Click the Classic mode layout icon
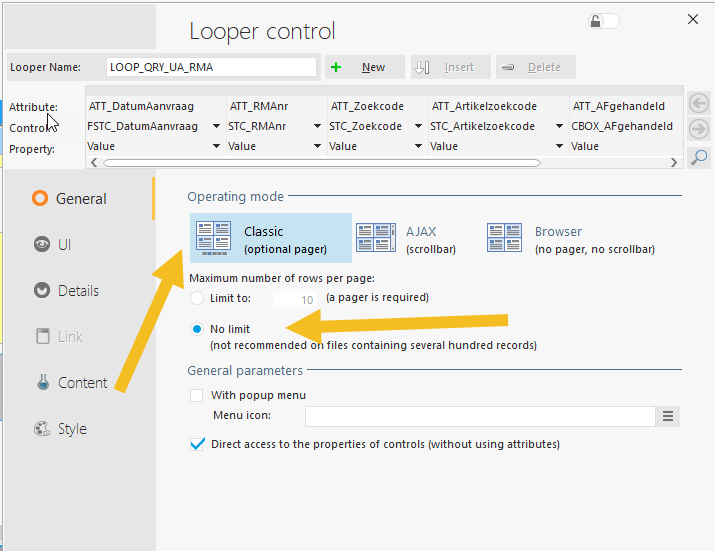This screenshot has width=715, height=551. click(213, 238)
